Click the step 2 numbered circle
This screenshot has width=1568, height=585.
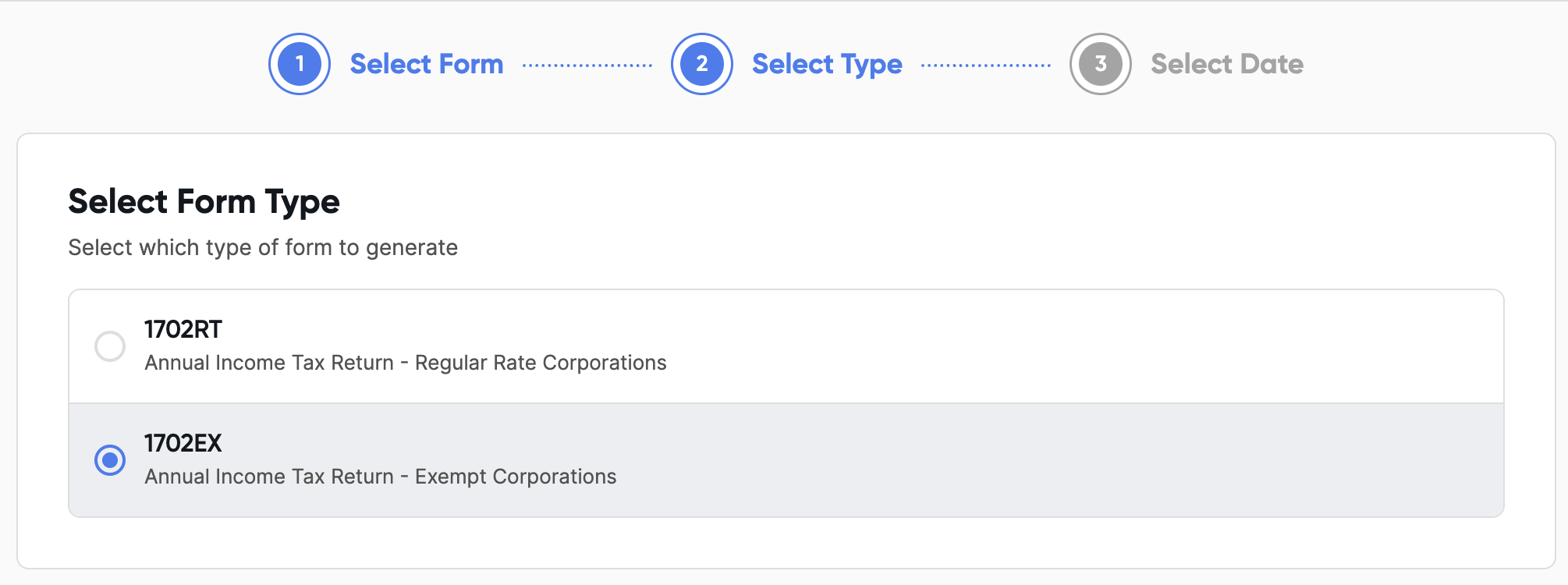pos(701,64)
